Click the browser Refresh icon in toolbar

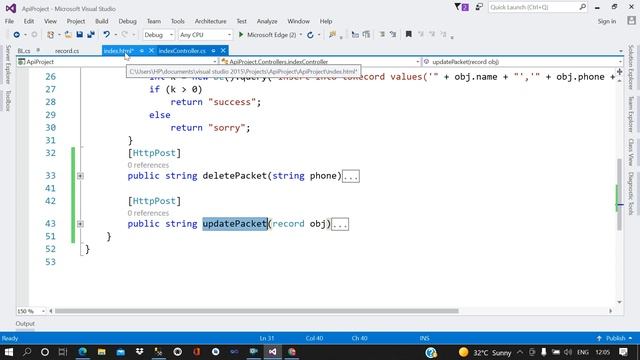click(x=310, y=35)
